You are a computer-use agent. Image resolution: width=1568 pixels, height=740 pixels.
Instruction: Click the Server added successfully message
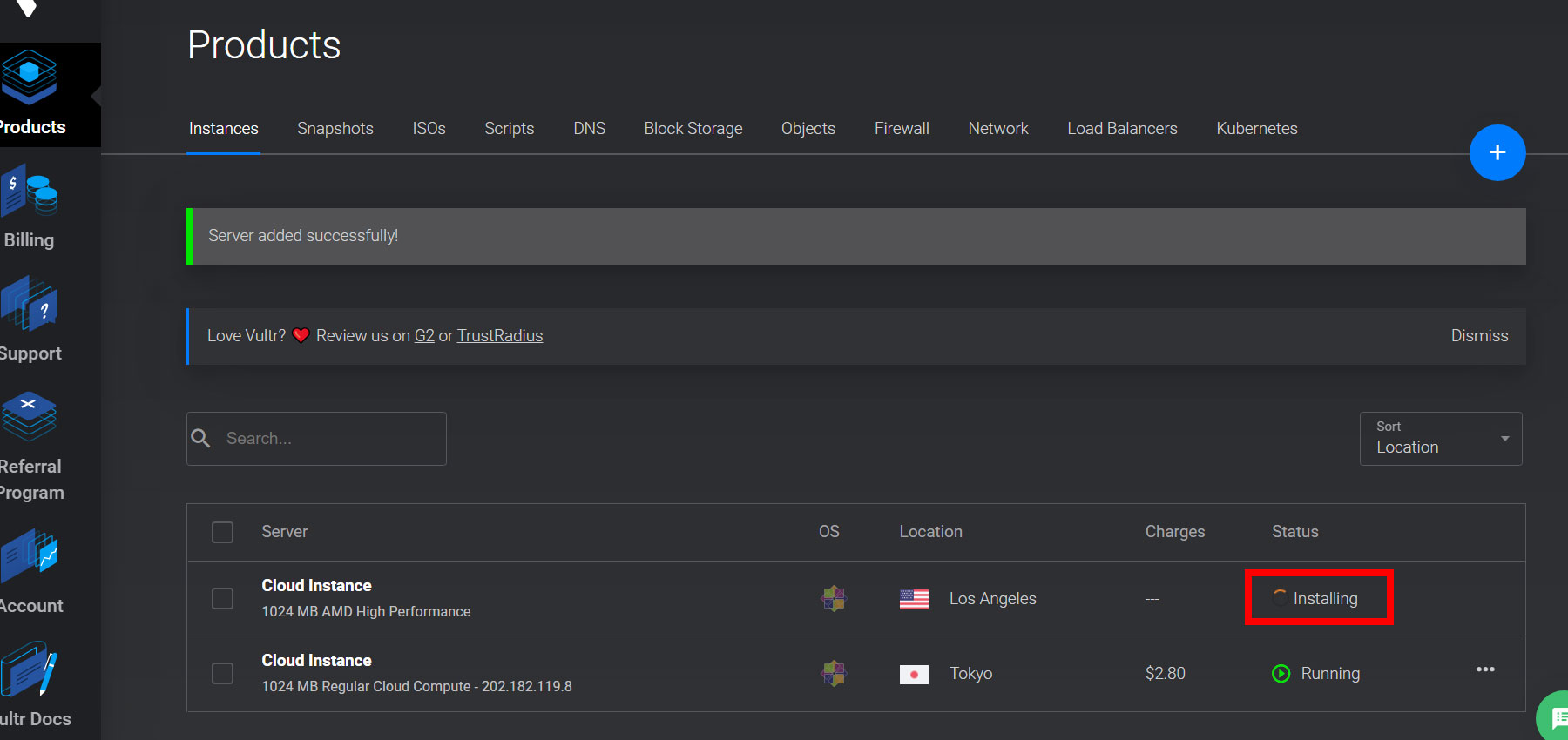click(303, 236)
